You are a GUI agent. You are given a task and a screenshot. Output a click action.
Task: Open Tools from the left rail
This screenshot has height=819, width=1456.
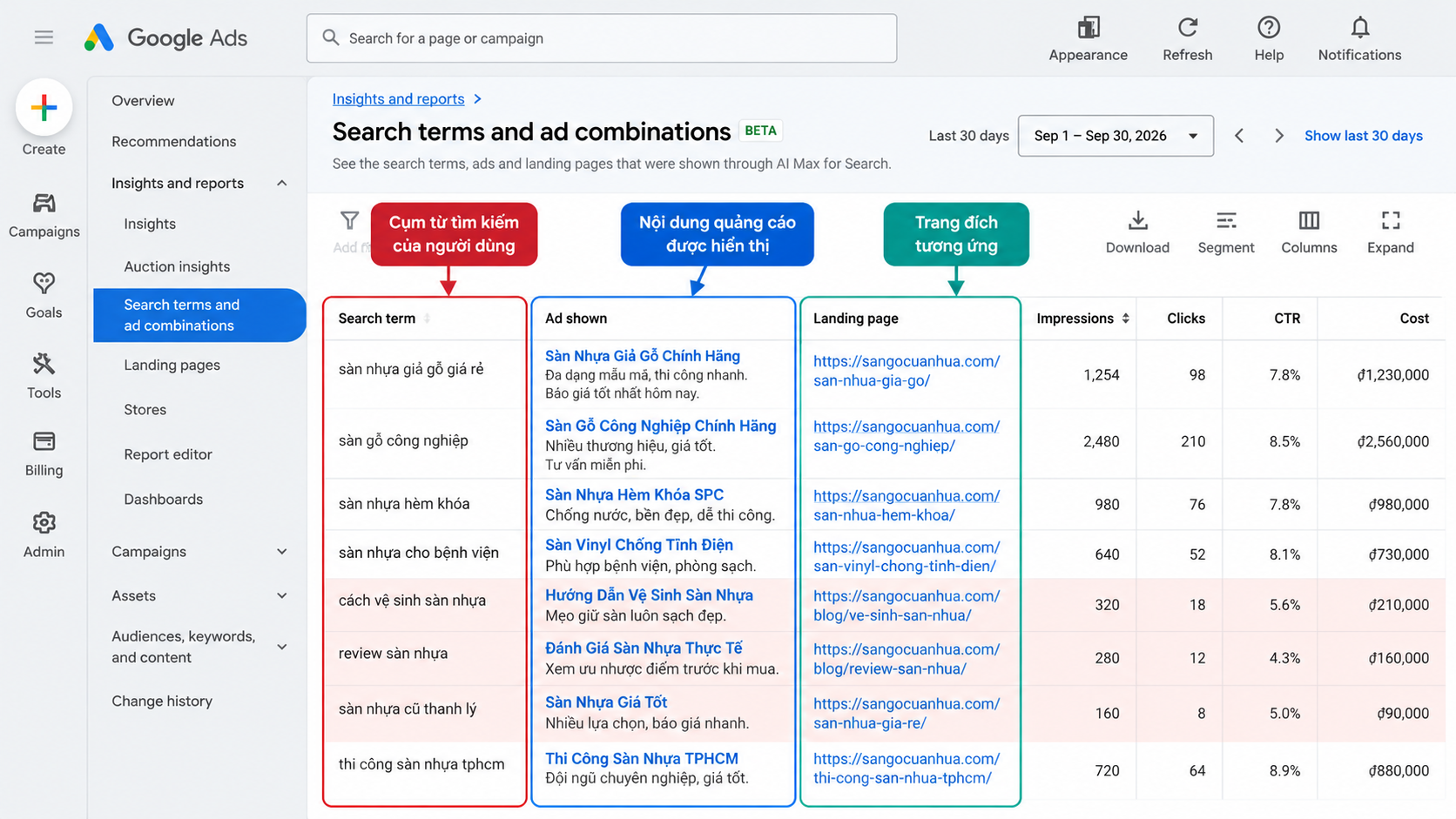tap(44, 376)
